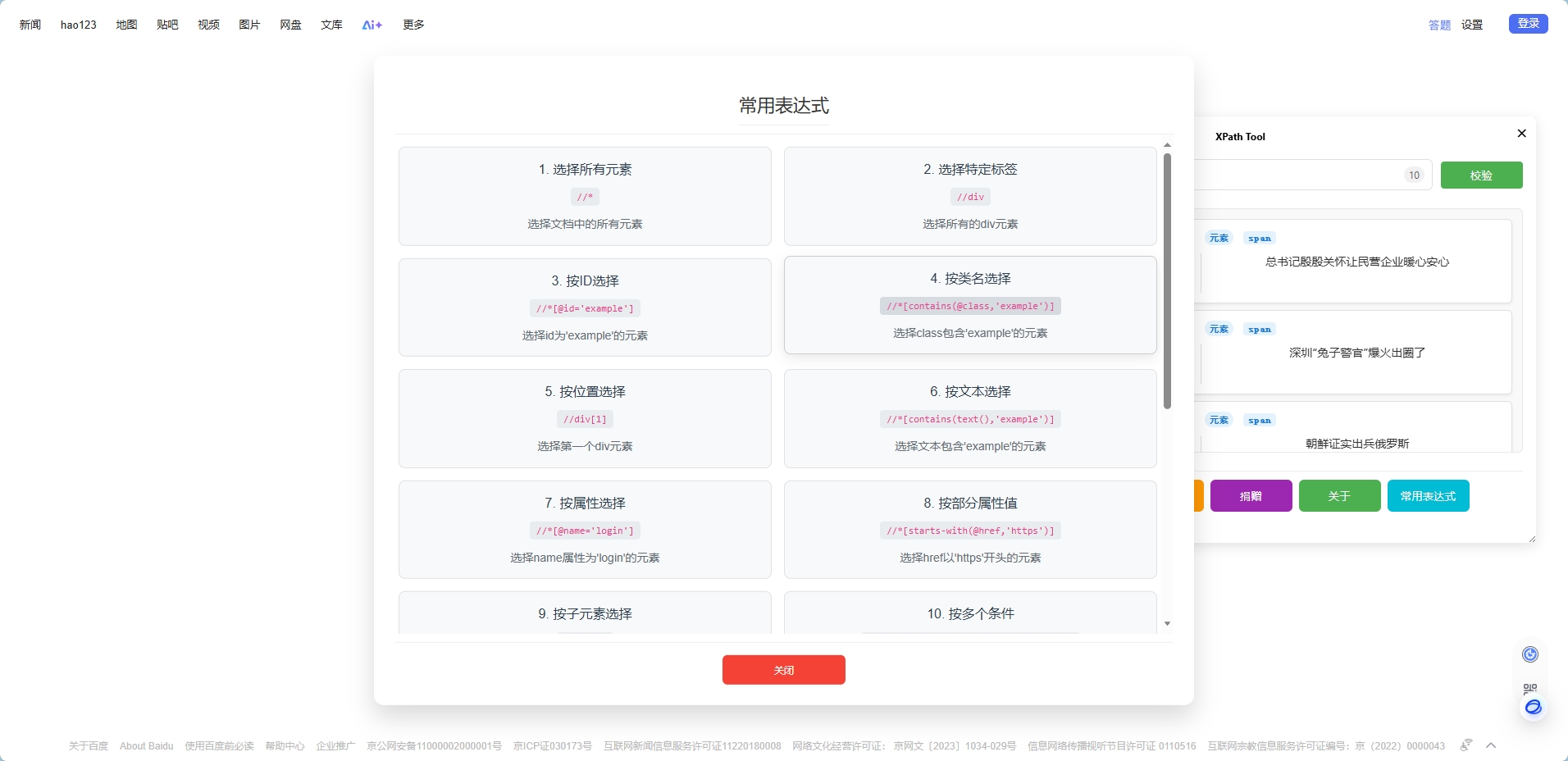Open the 企业推广 footer link
This screenshot has width=1568, height=761.
(x=335, y=746)
